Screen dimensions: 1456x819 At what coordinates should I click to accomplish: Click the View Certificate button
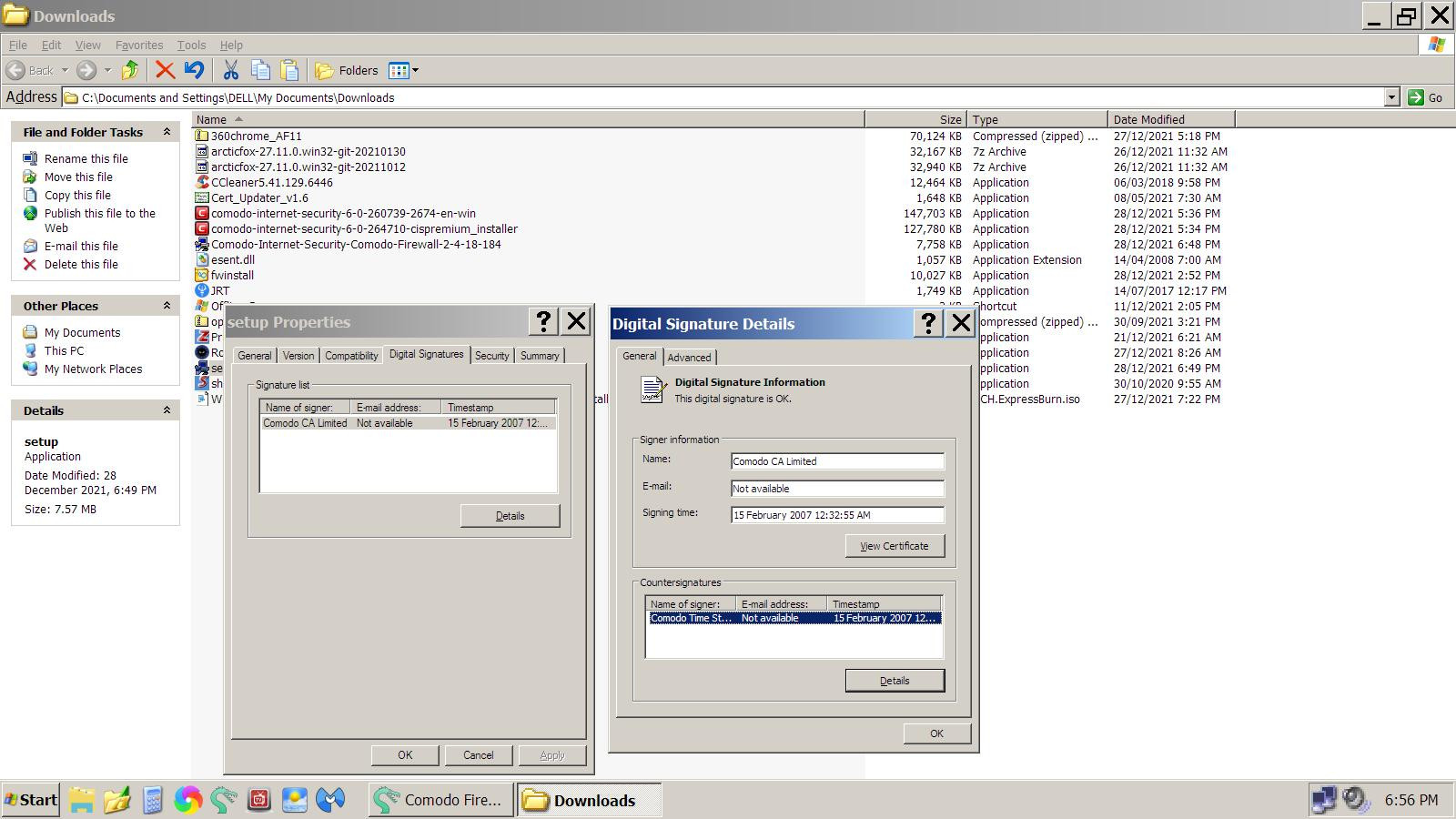tap(895, 546)
